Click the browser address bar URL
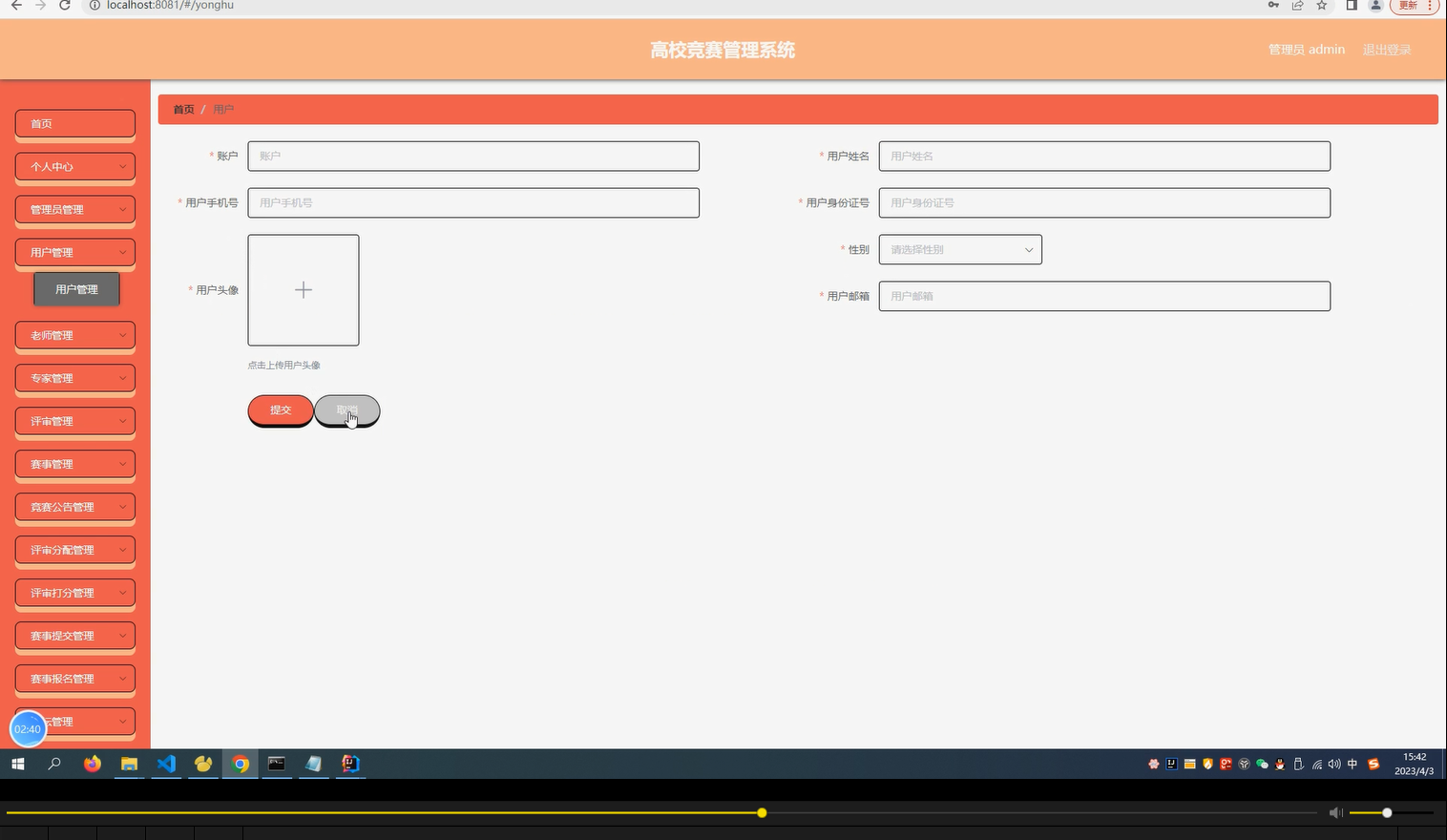The height and width of the screenshot is (840, 1447). coord(170,6)
